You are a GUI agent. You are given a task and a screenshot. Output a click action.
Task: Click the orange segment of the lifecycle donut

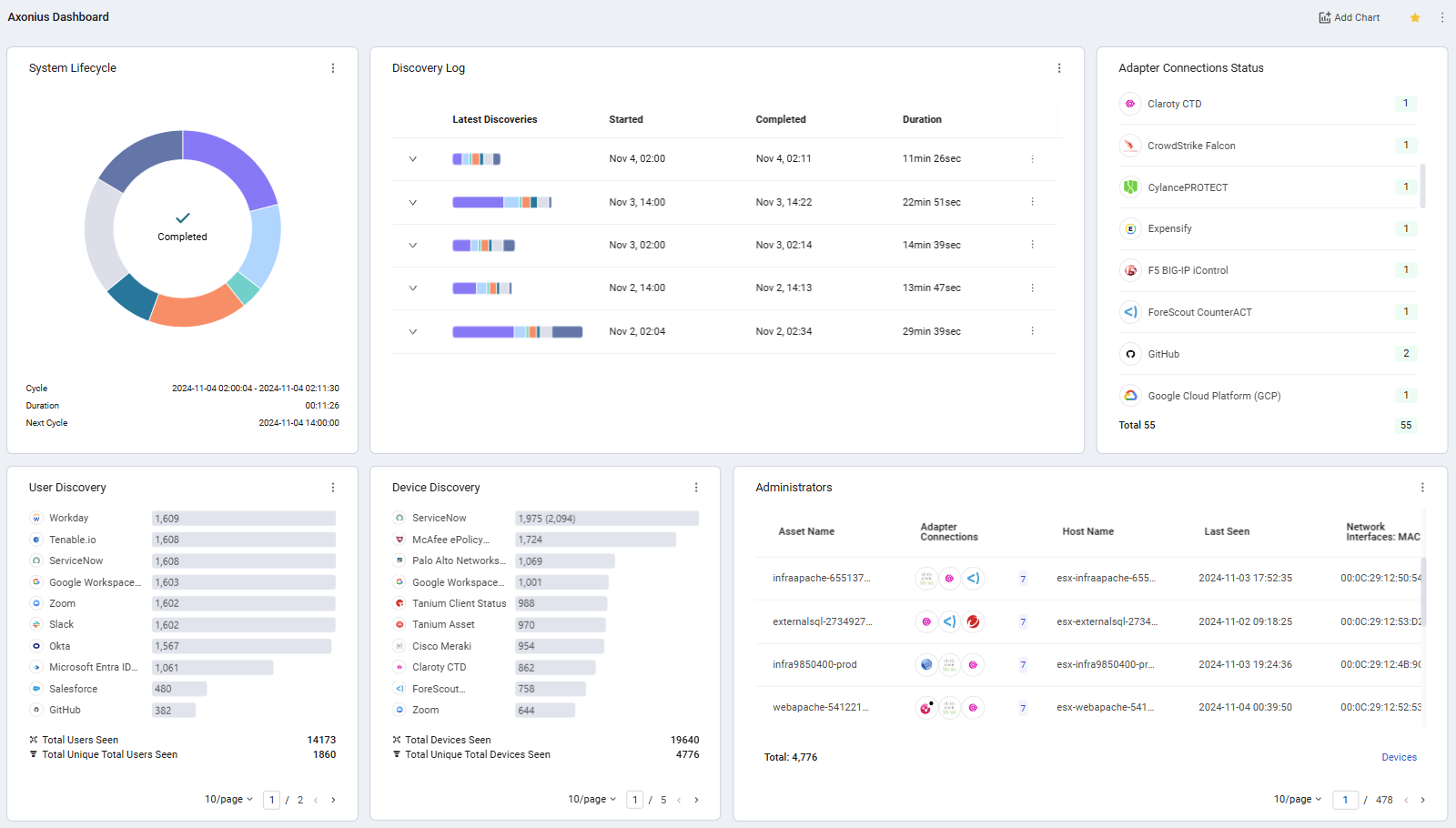pyautogui.click(x=196, y=309)
